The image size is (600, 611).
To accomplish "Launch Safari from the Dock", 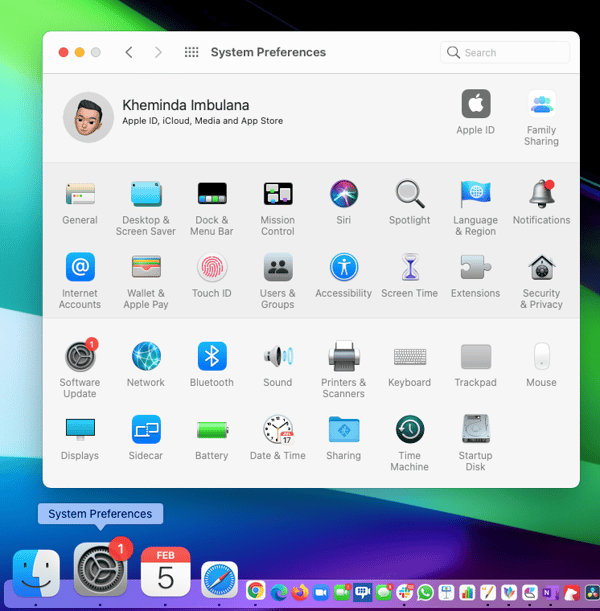I will point(219,580).
